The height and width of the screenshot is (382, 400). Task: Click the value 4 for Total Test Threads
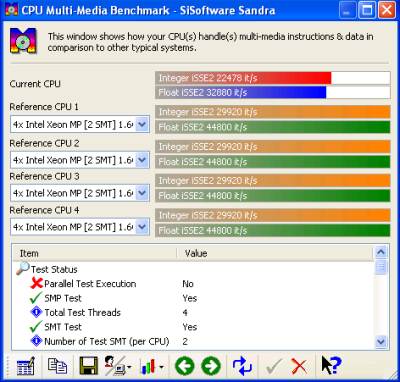[x=185, y=312]
